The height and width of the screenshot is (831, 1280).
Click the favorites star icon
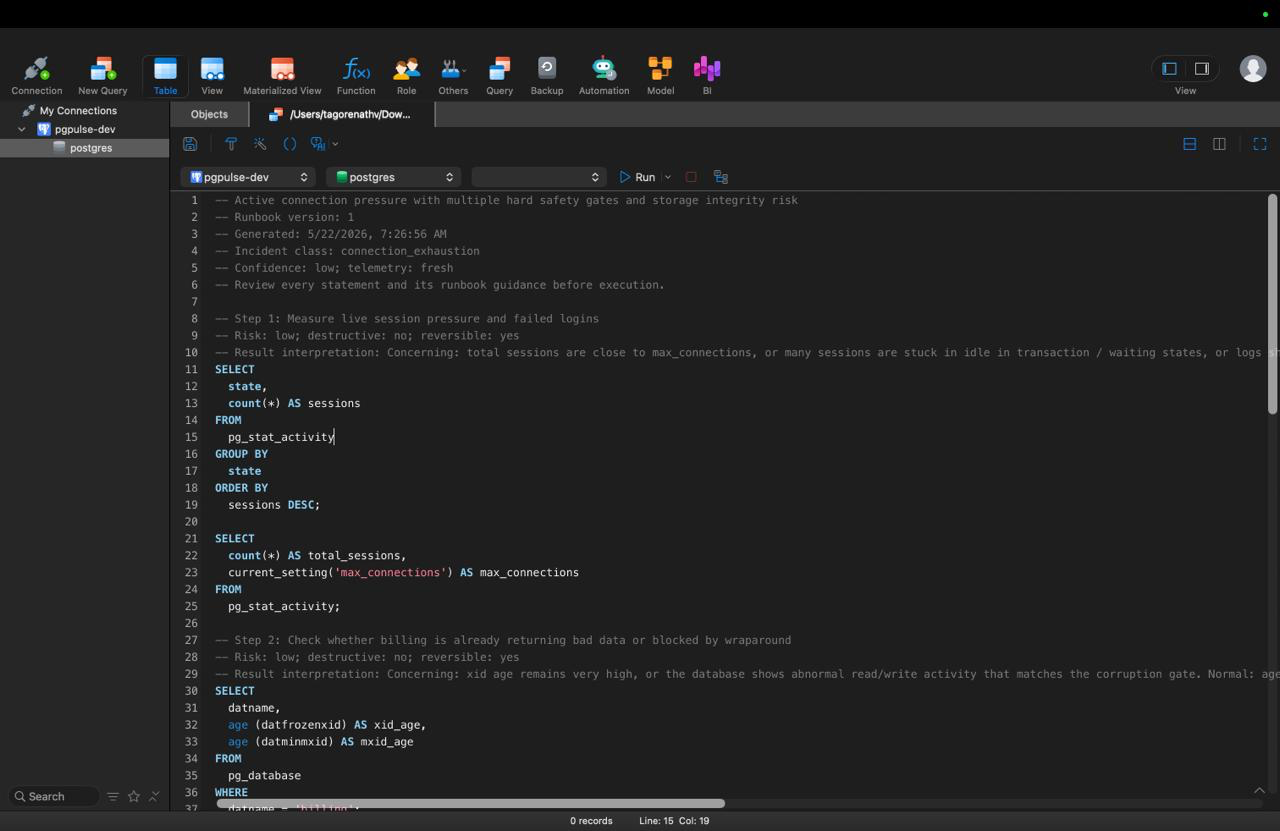tap(134, 796)
